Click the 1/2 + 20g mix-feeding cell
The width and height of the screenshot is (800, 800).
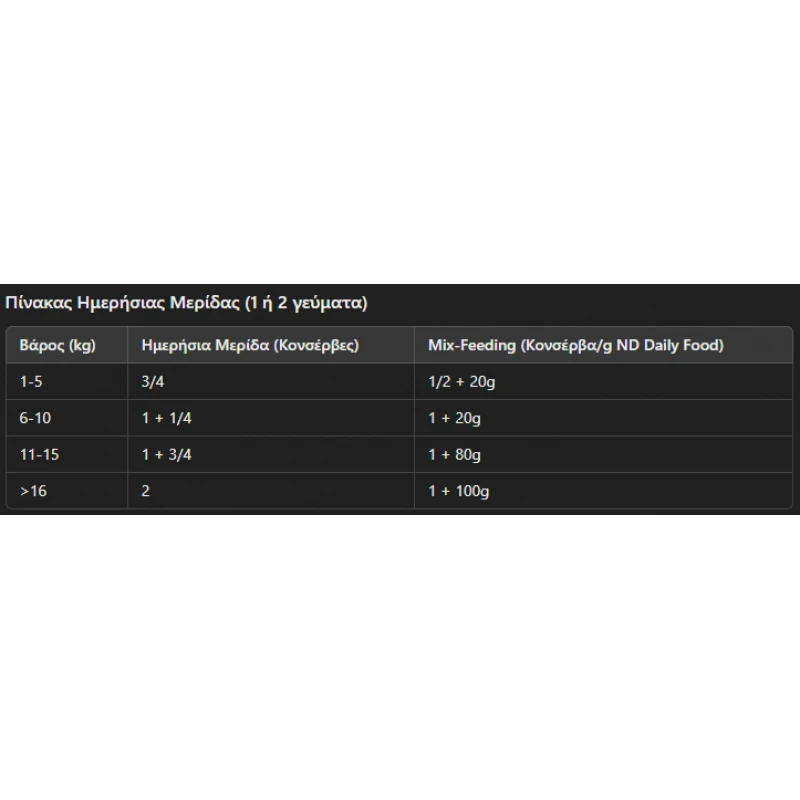coord(604,382)
